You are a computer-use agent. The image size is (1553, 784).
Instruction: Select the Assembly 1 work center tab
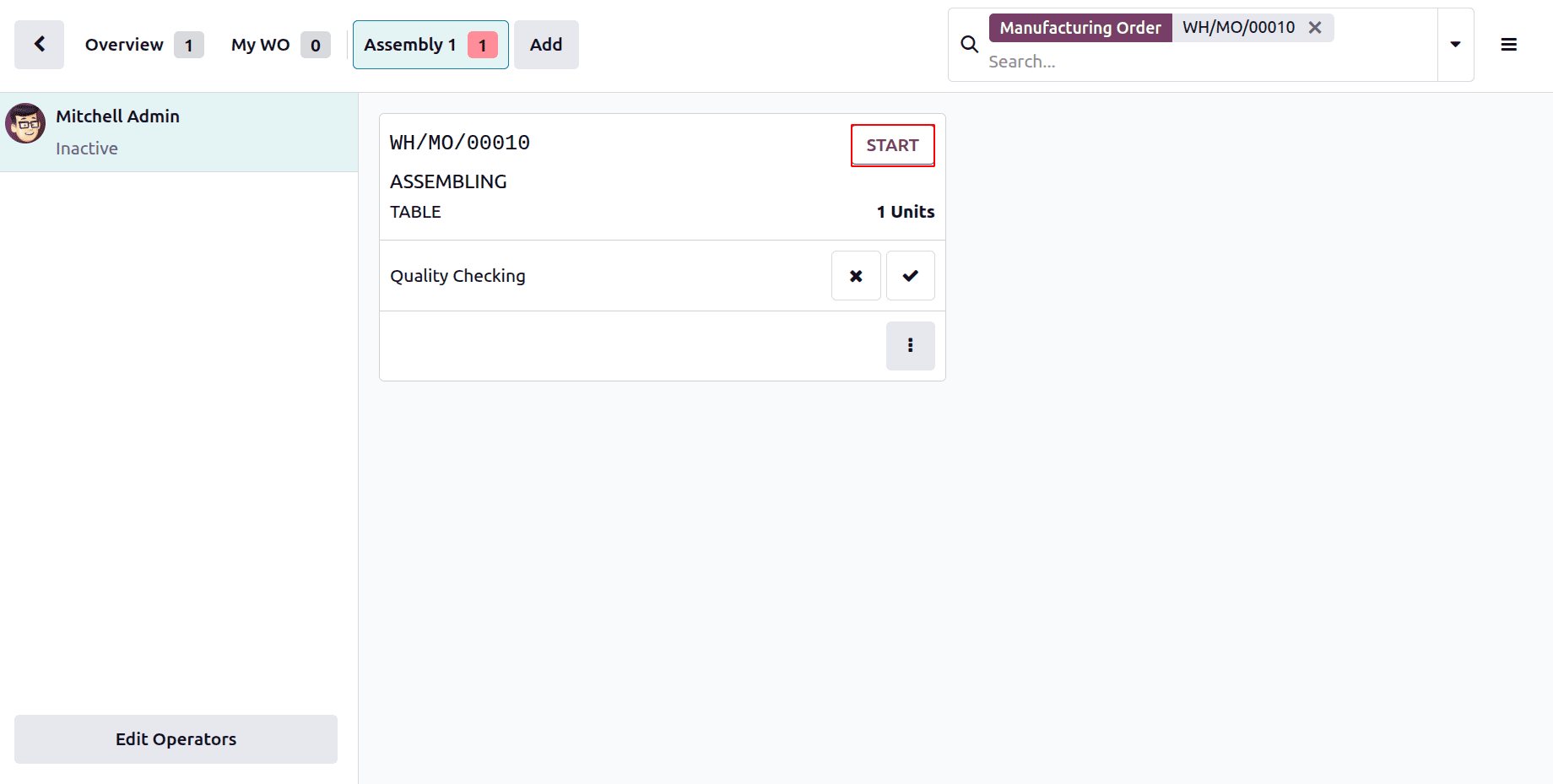point(430,45)
